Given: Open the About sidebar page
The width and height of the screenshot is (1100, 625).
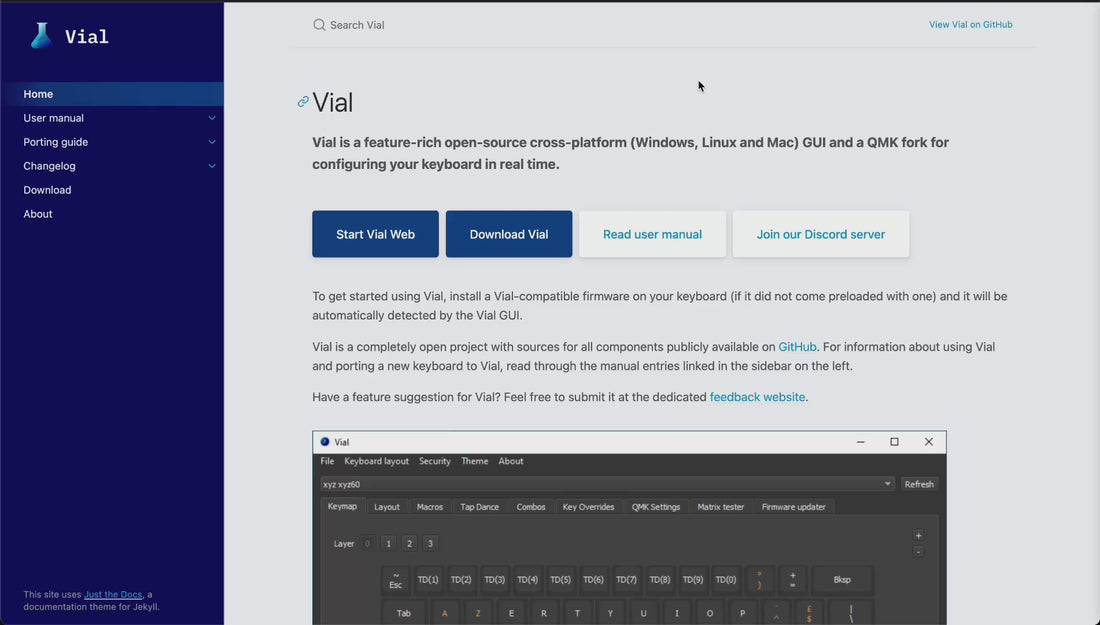Looking at the screenshot, I should [x=38, y=214].
